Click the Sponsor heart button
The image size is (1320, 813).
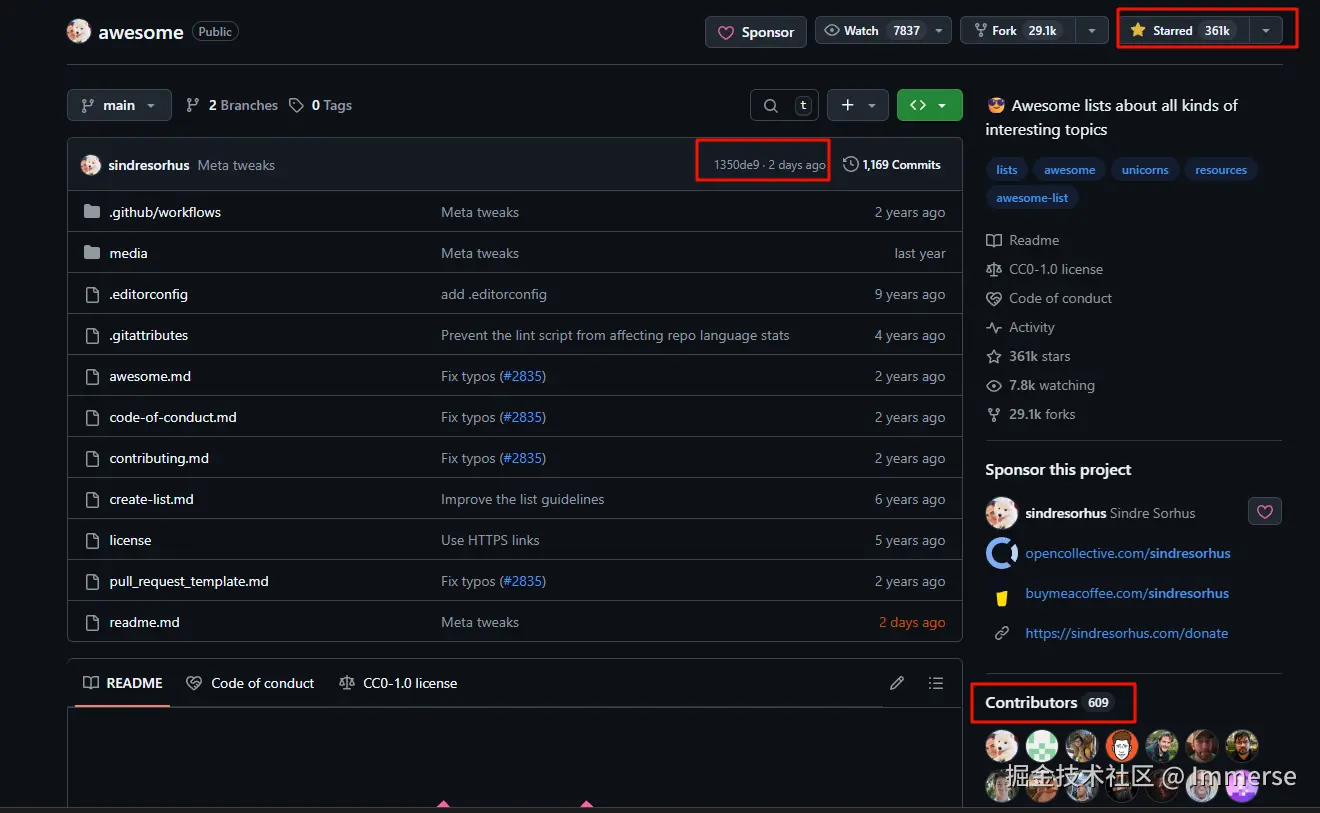click(755, 32)
